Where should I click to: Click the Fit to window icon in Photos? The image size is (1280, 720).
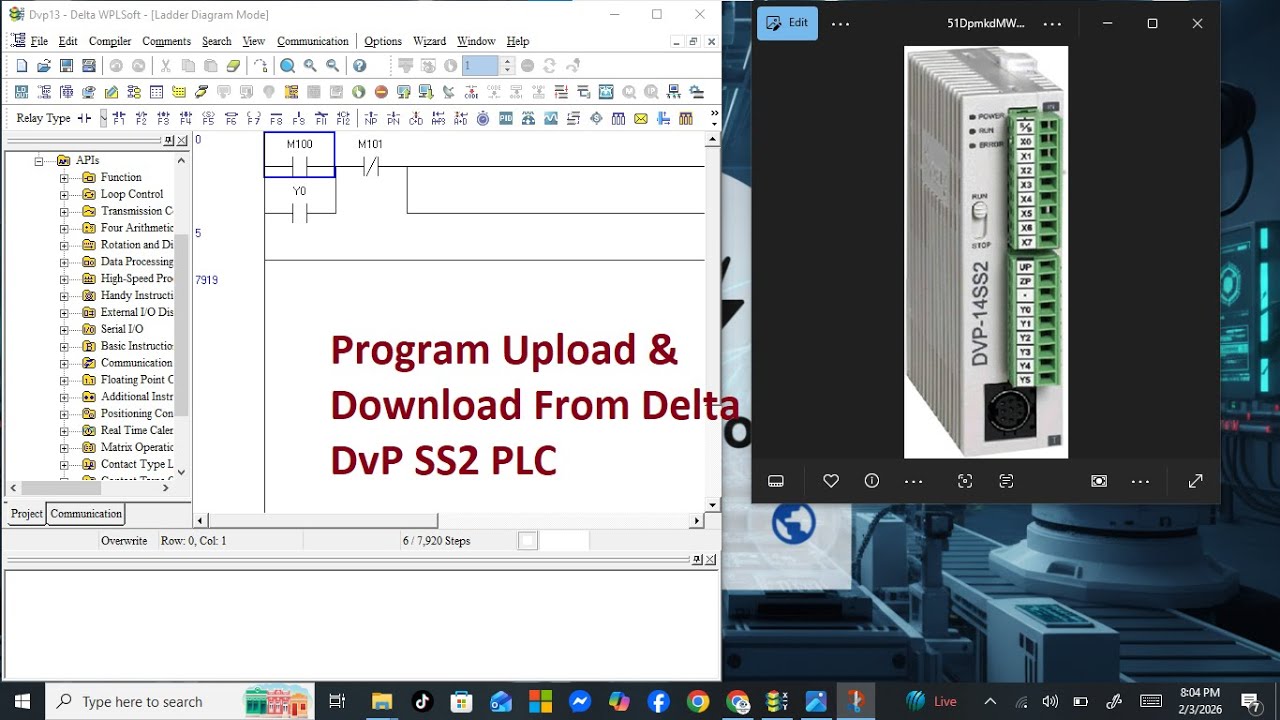[1099, 481]
